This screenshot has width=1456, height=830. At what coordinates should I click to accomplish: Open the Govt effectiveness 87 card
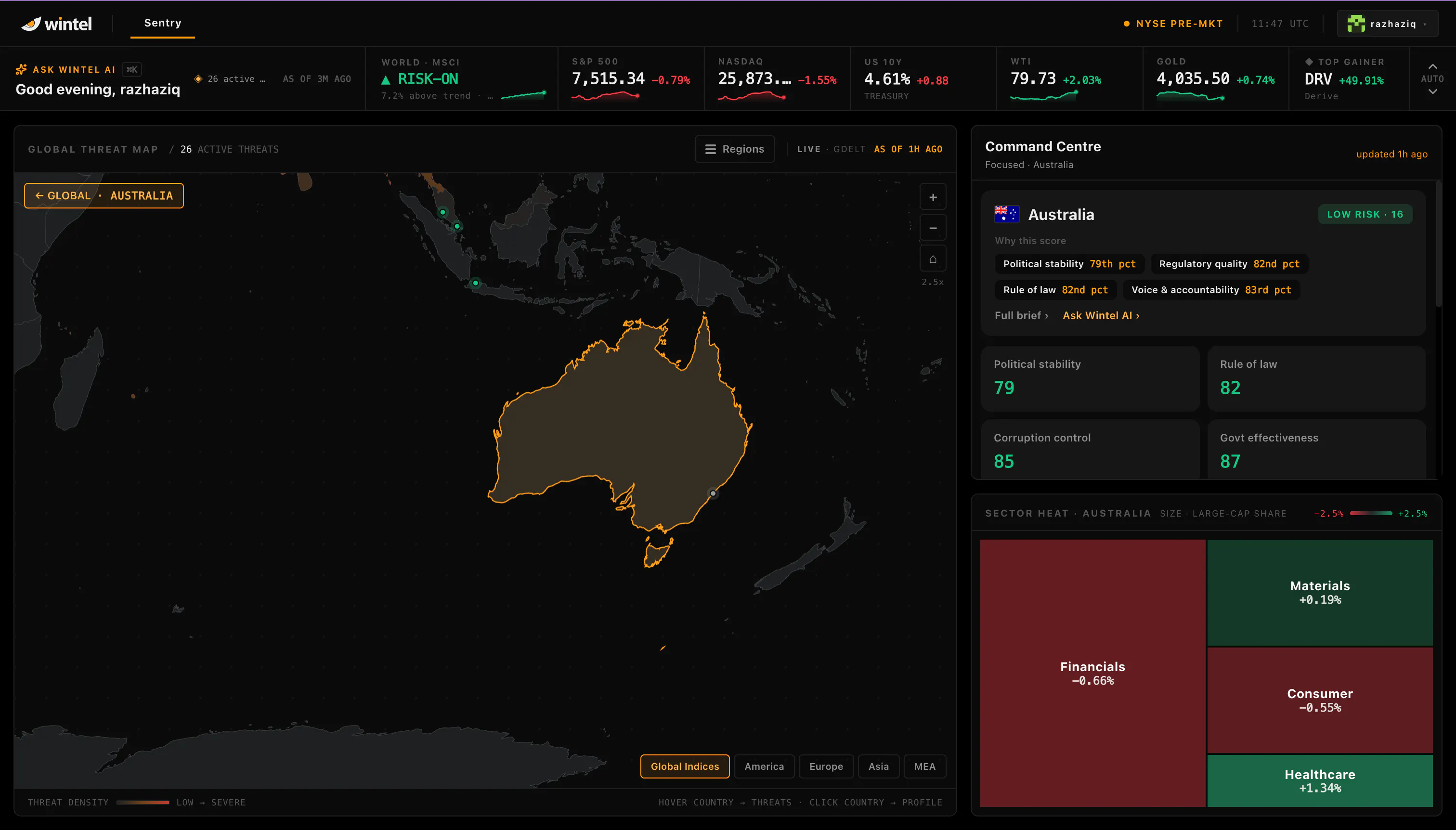(x=1316, y=450)
